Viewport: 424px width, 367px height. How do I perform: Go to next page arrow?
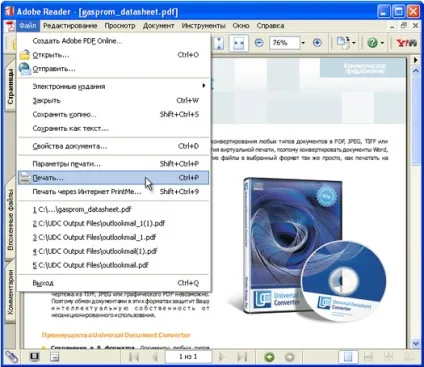tap(221, 357)
